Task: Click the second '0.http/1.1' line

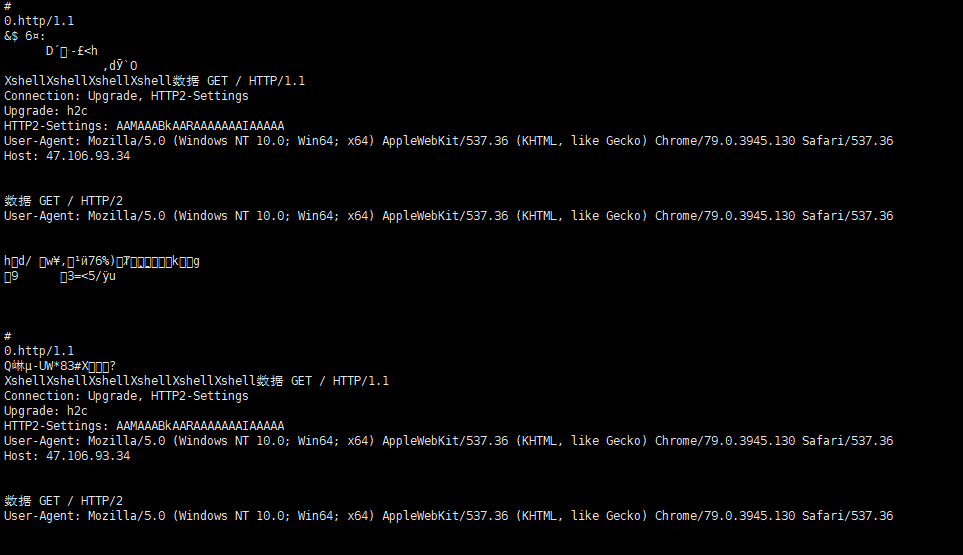Action: [x=39, y=351]
